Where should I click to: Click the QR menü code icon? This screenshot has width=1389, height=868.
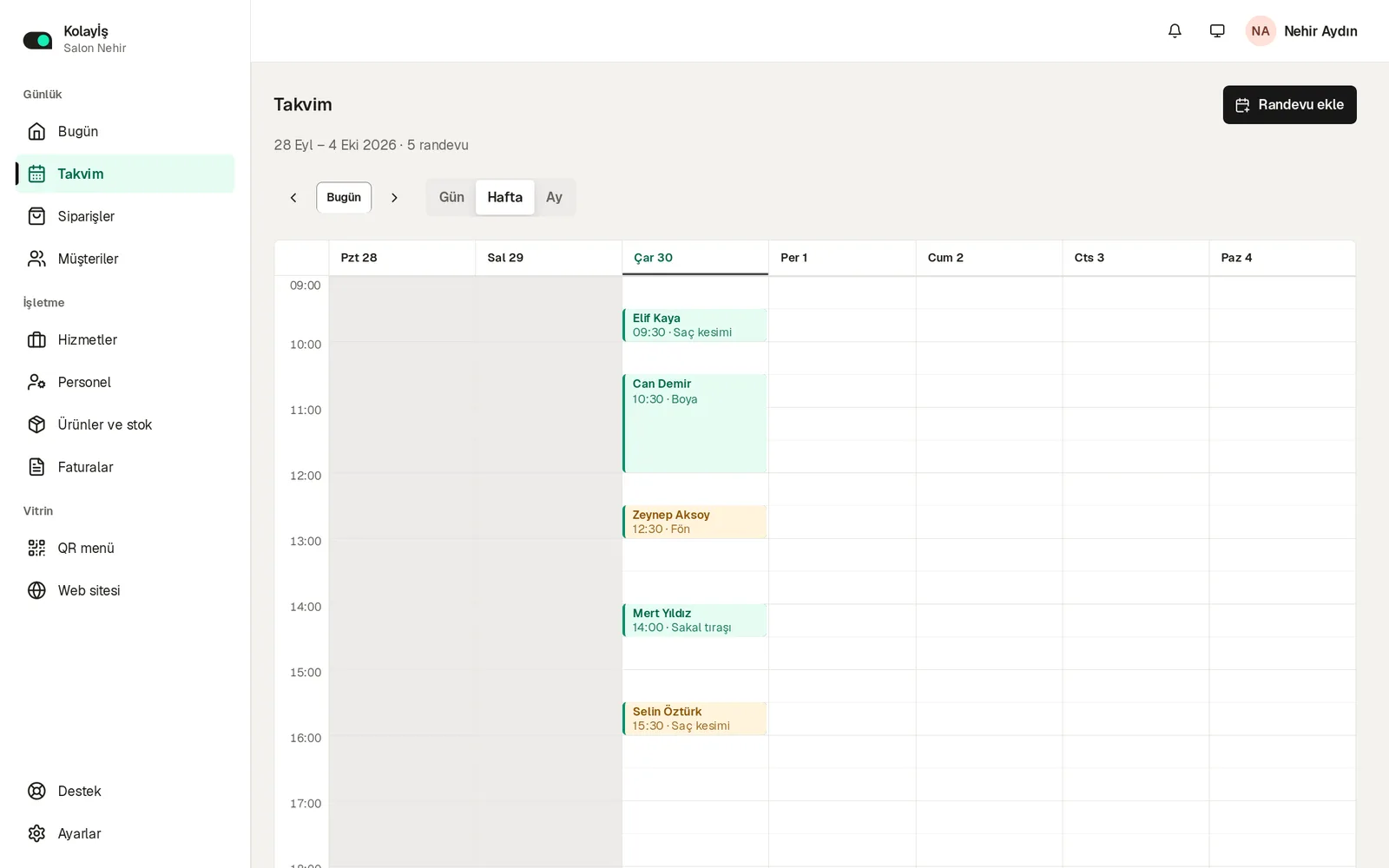point(36,548)
